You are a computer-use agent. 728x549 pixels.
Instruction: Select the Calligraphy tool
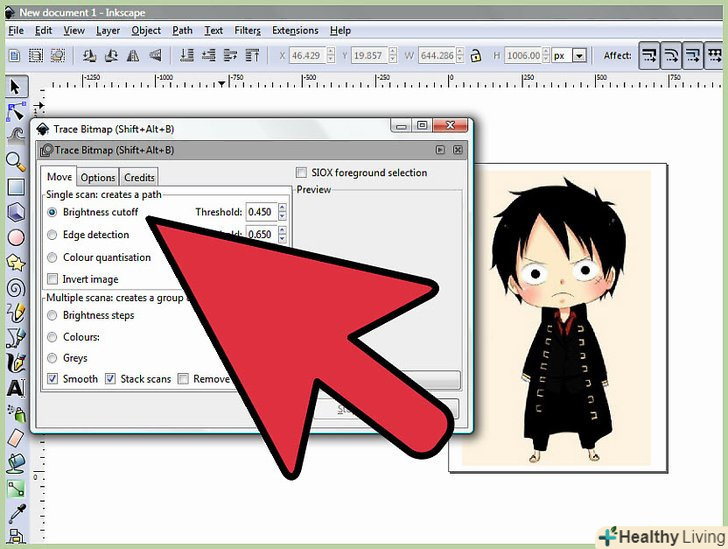pos(16,363)
